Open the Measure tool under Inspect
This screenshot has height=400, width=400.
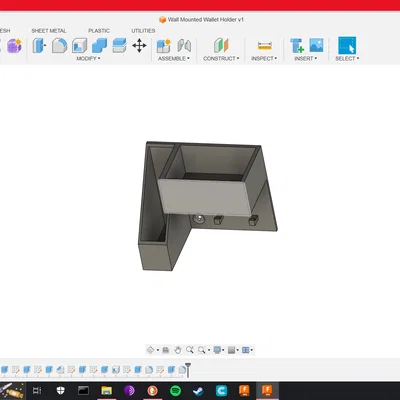tap(265, 45)
